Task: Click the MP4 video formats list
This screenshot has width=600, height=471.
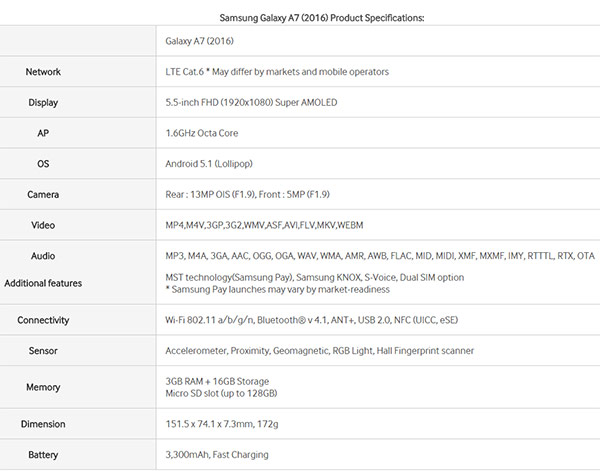Action: tap(264, 225)
